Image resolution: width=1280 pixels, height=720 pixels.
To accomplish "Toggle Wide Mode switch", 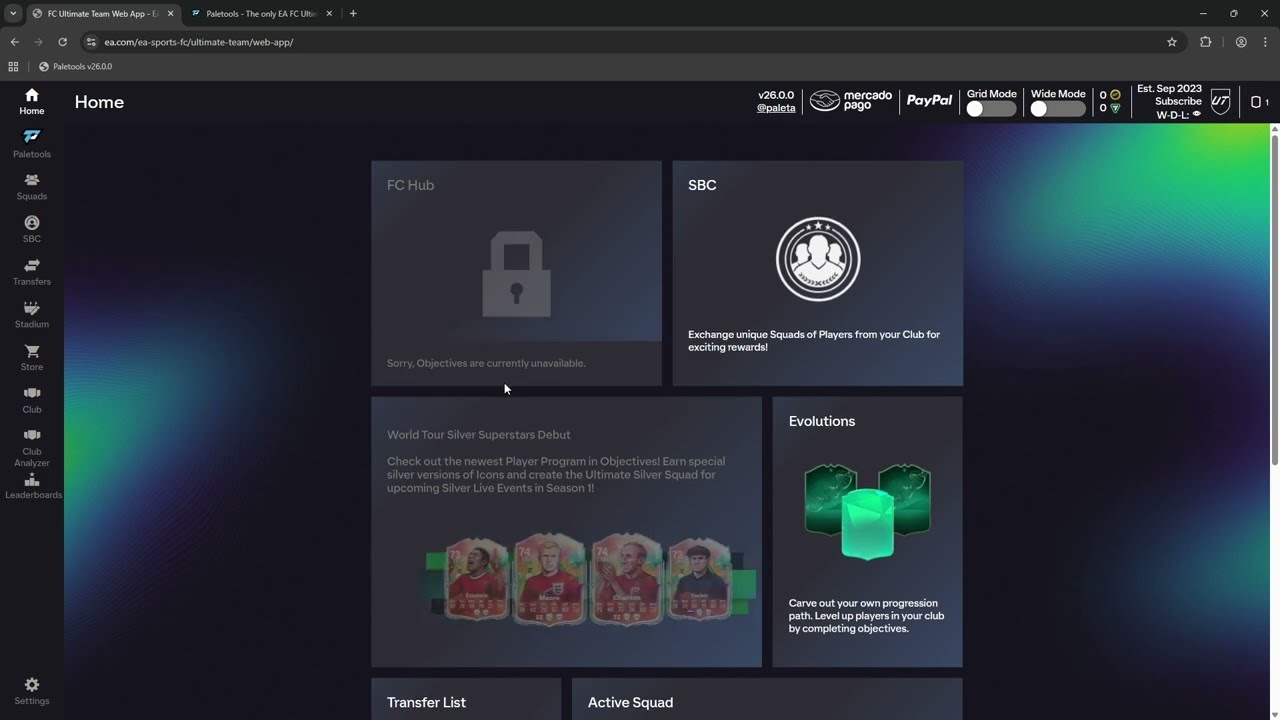I will click(x=1058, y=109).
